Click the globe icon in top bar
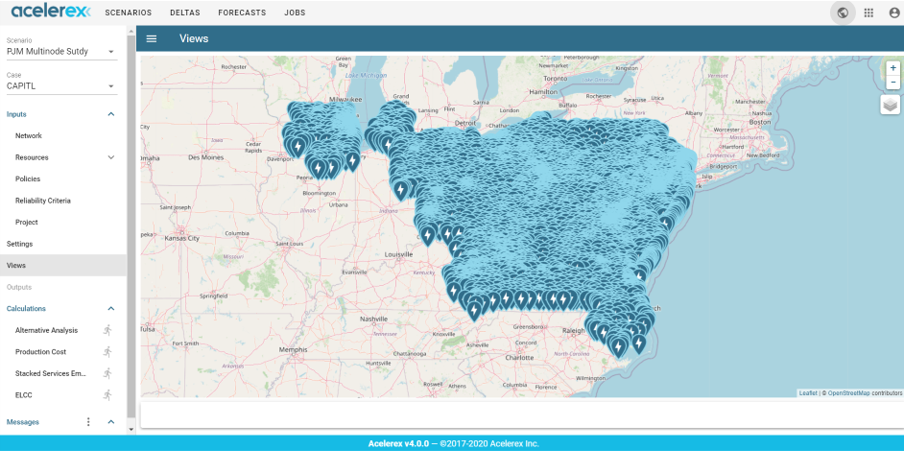The image size is (904, 451). [x=843, y=13]
